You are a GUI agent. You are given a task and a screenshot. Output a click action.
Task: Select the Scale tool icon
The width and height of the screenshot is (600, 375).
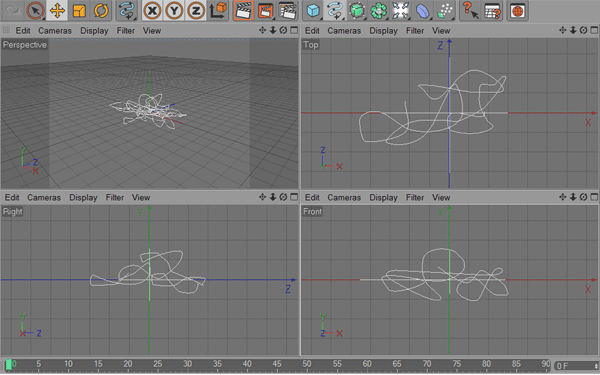pos(79,10)
